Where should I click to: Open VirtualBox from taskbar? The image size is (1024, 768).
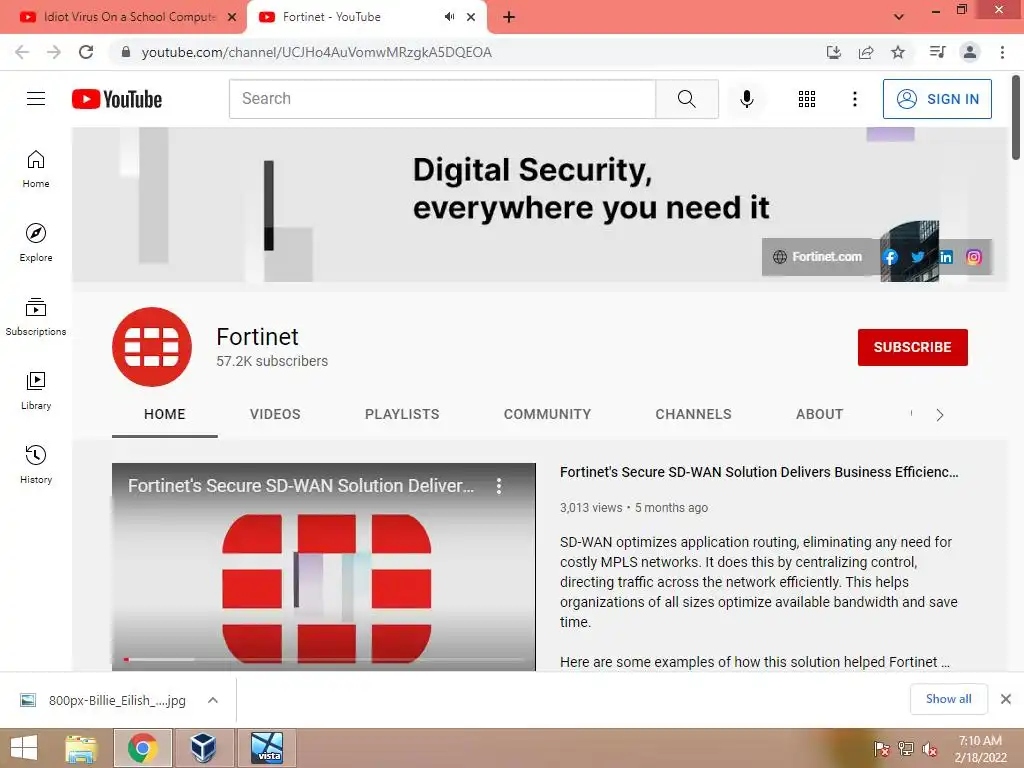pos(204,748)
